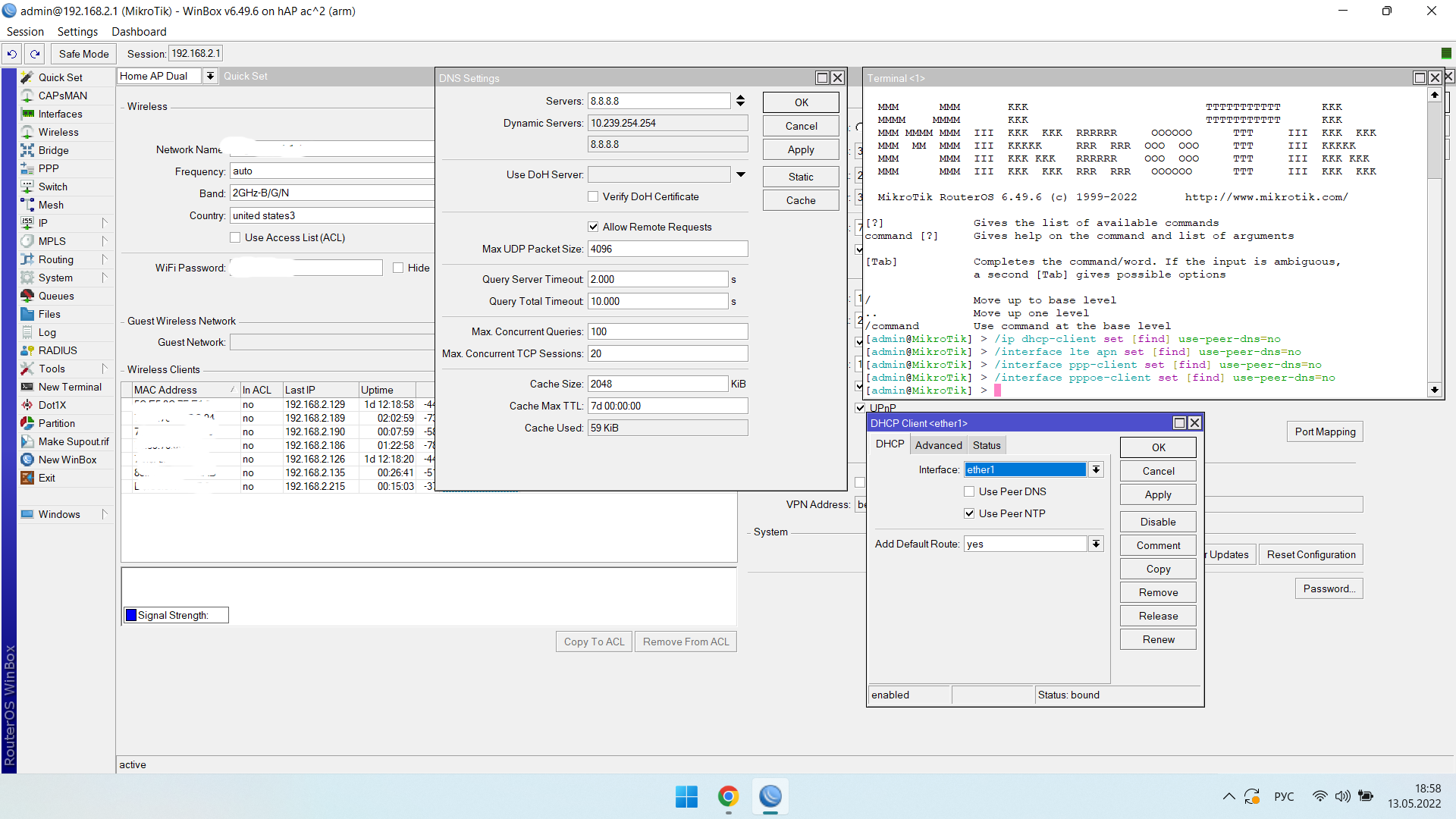Open the Windows Start menu
This screenshot has height=819, width=1456.
coord(686,796)
